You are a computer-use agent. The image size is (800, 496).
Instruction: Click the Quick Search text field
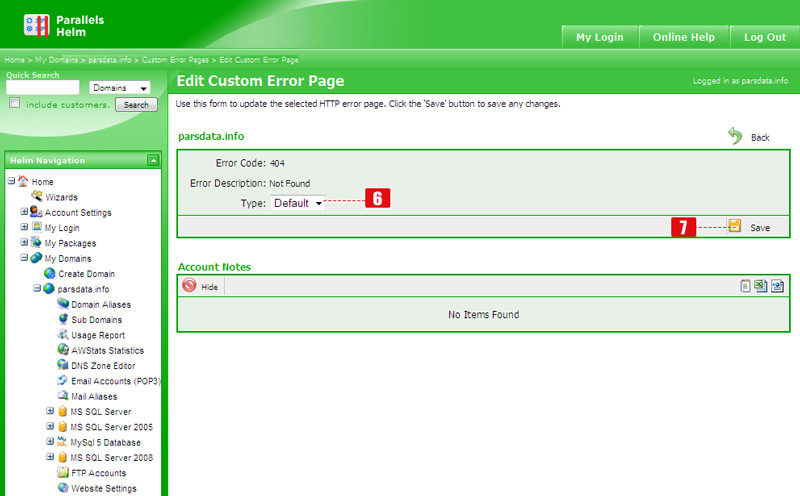[43, 87]
